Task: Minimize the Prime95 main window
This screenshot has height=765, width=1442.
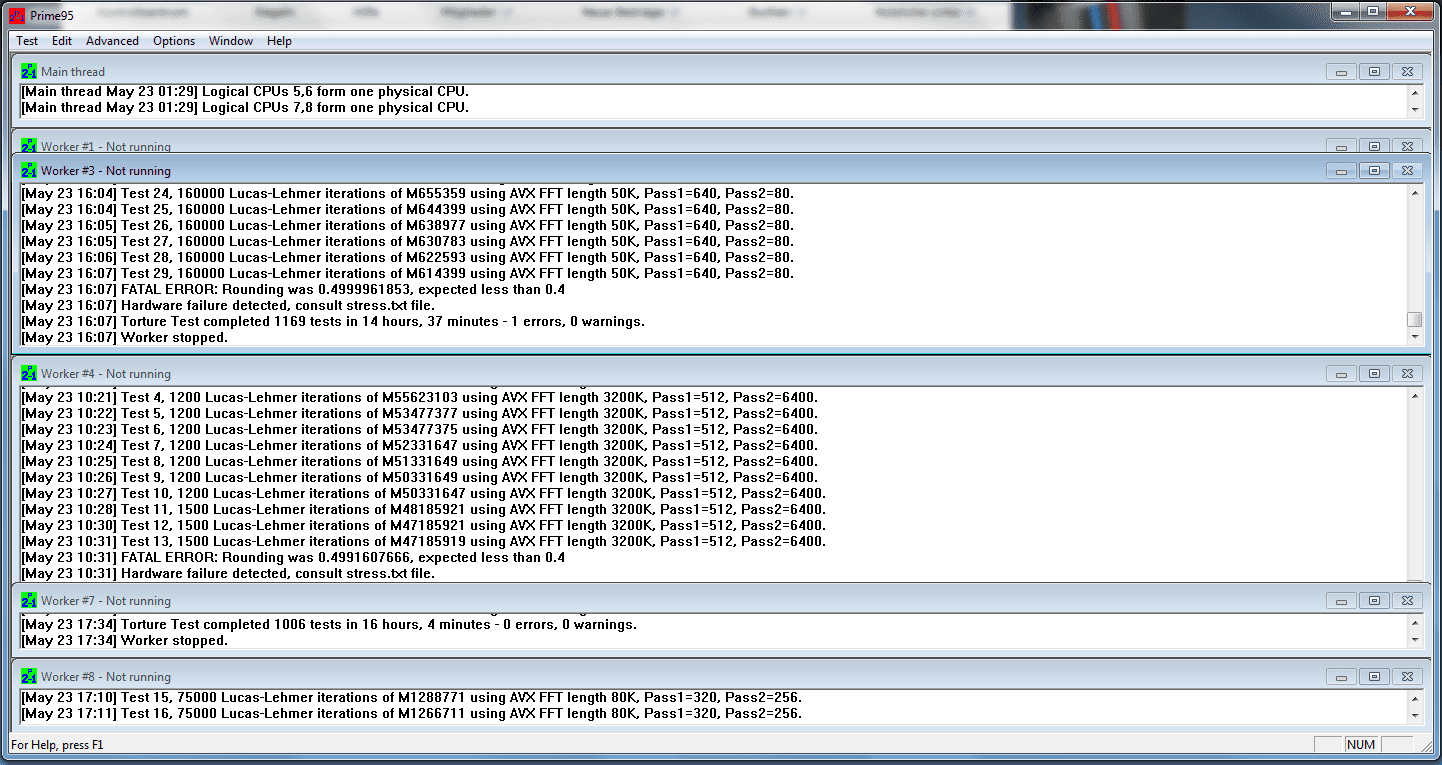Action: (x=1346, y=11)
